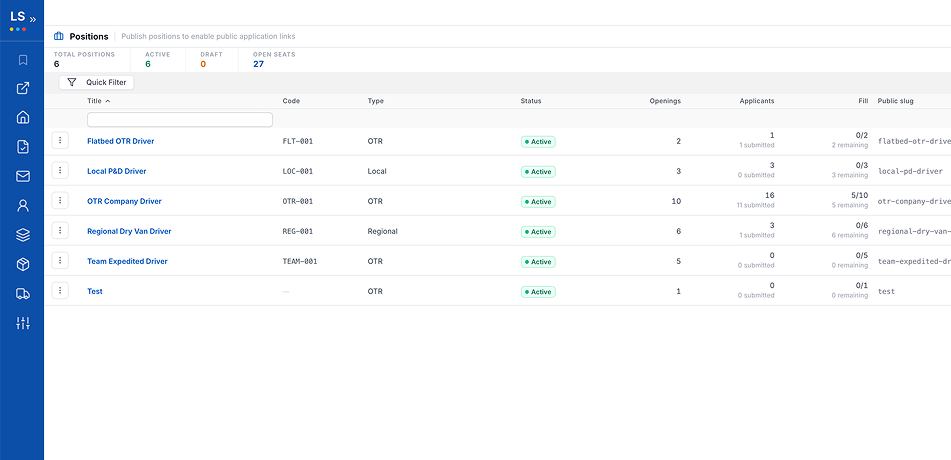The image size is (951, 460).
Task: Open the document checkmark sidebar icon
Action: (22, 146)
